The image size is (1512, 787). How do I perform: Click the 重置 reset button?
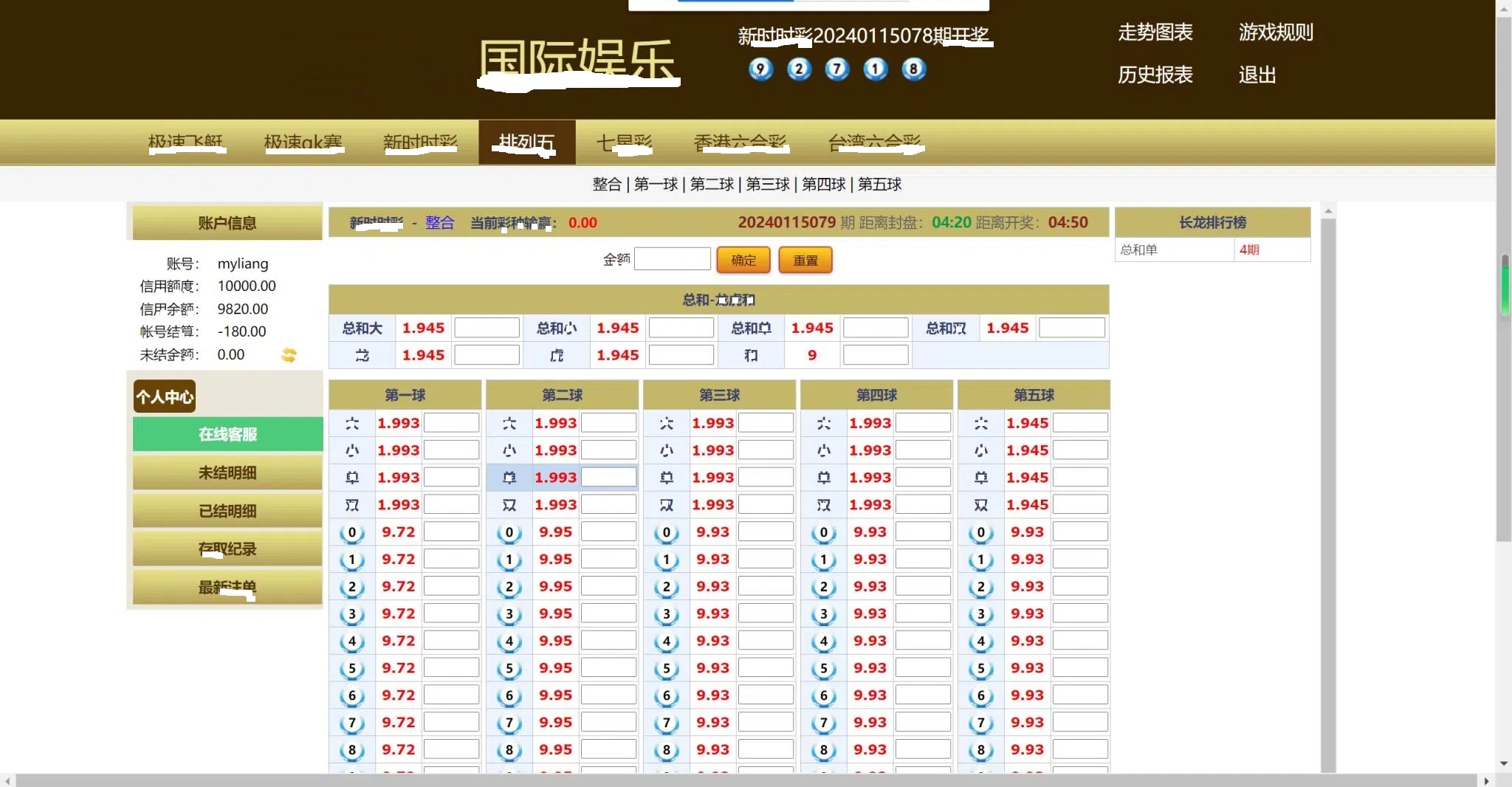[805, 261]
